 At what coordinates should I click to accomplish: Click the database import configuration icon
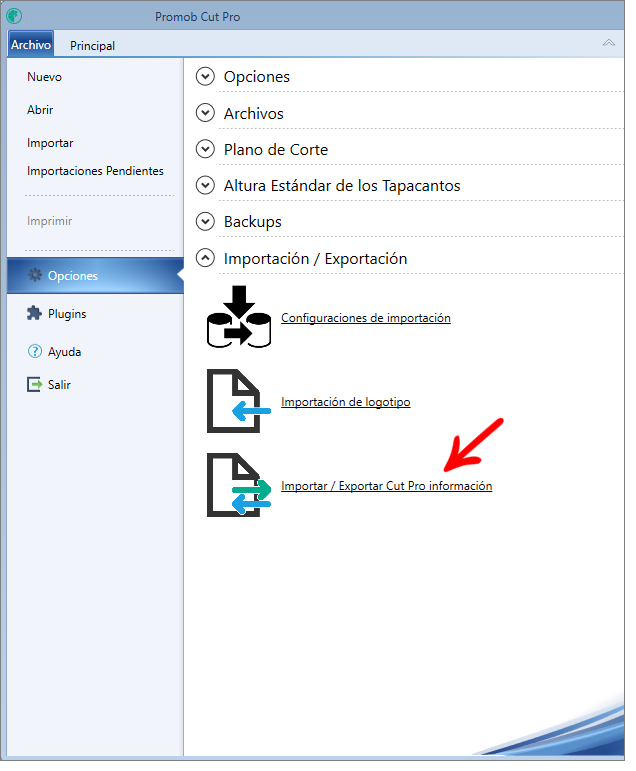239,317
